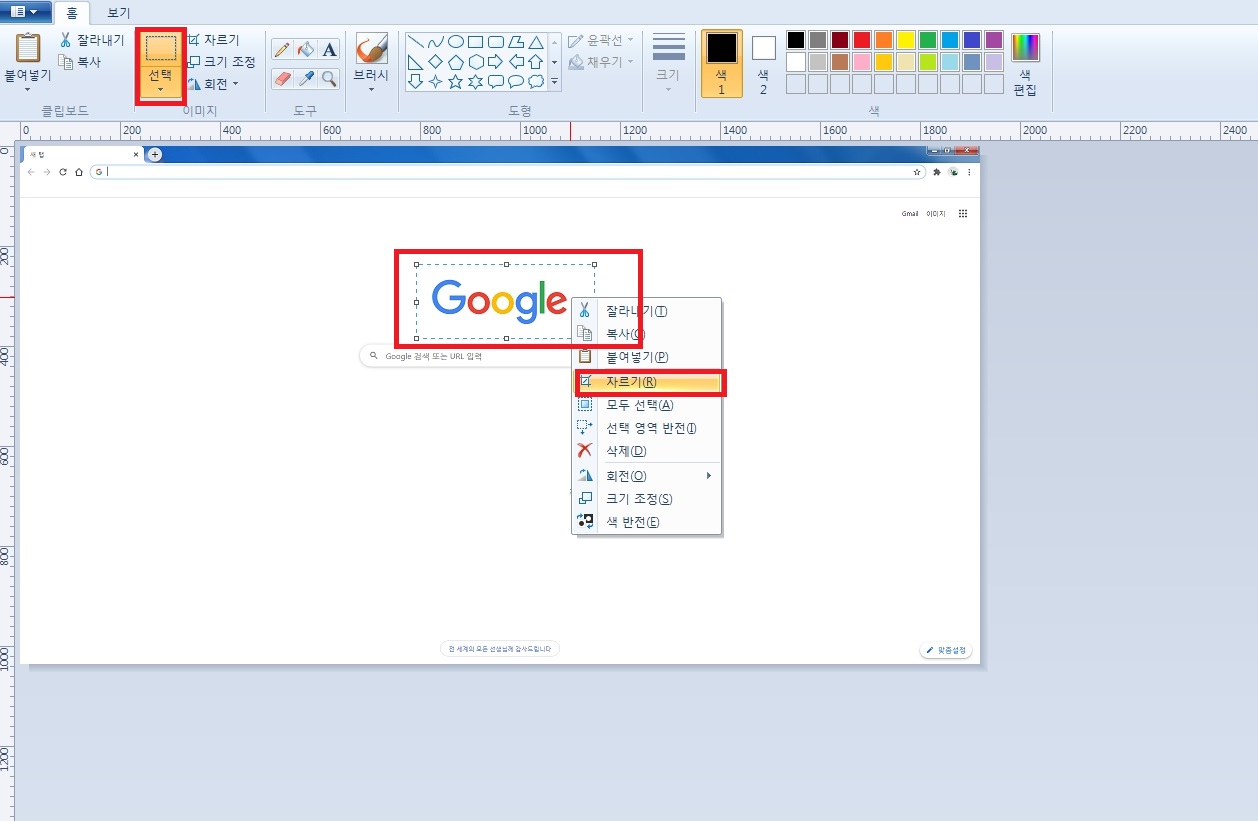Screen dimensions: 1258x821
Task: Pick the yellow color swatch
Action: [x=906, y=40]
